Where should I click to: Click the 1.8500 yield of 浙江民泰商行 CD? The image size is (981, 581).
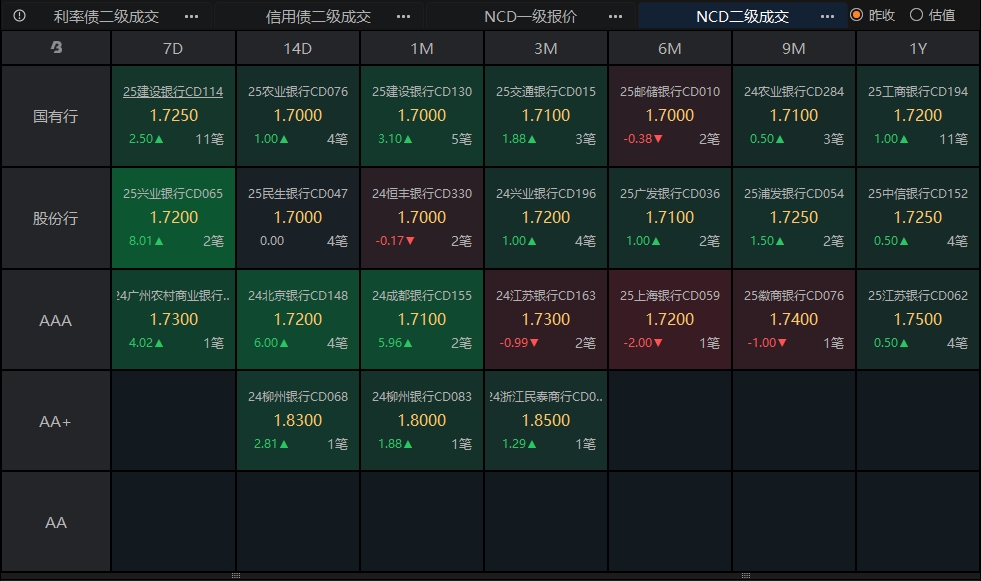point(546,420)
